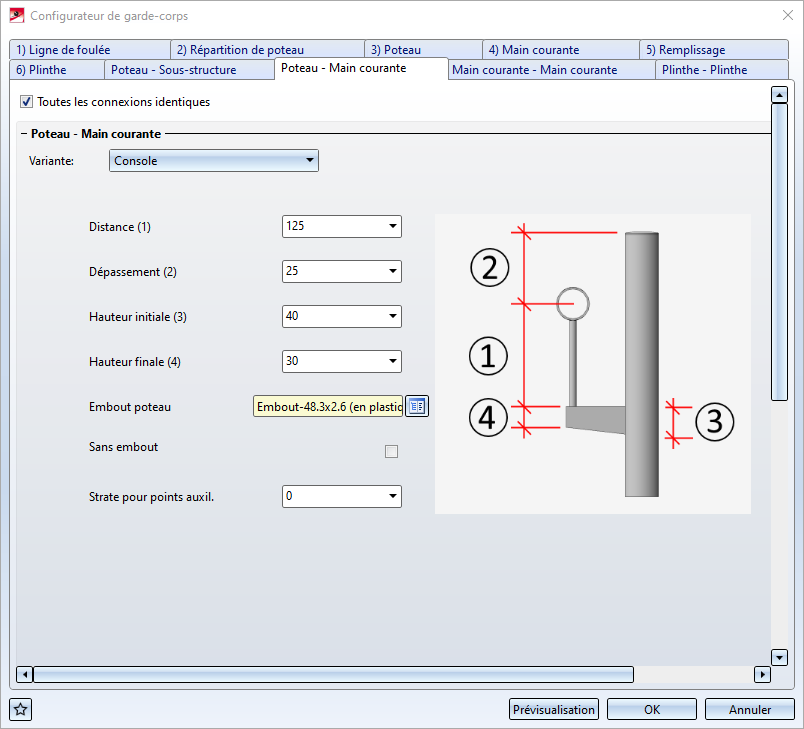Expand the Hauteur initiale (3) dropdown
Viewport: 804px width, 729px height.
(393, 316)
